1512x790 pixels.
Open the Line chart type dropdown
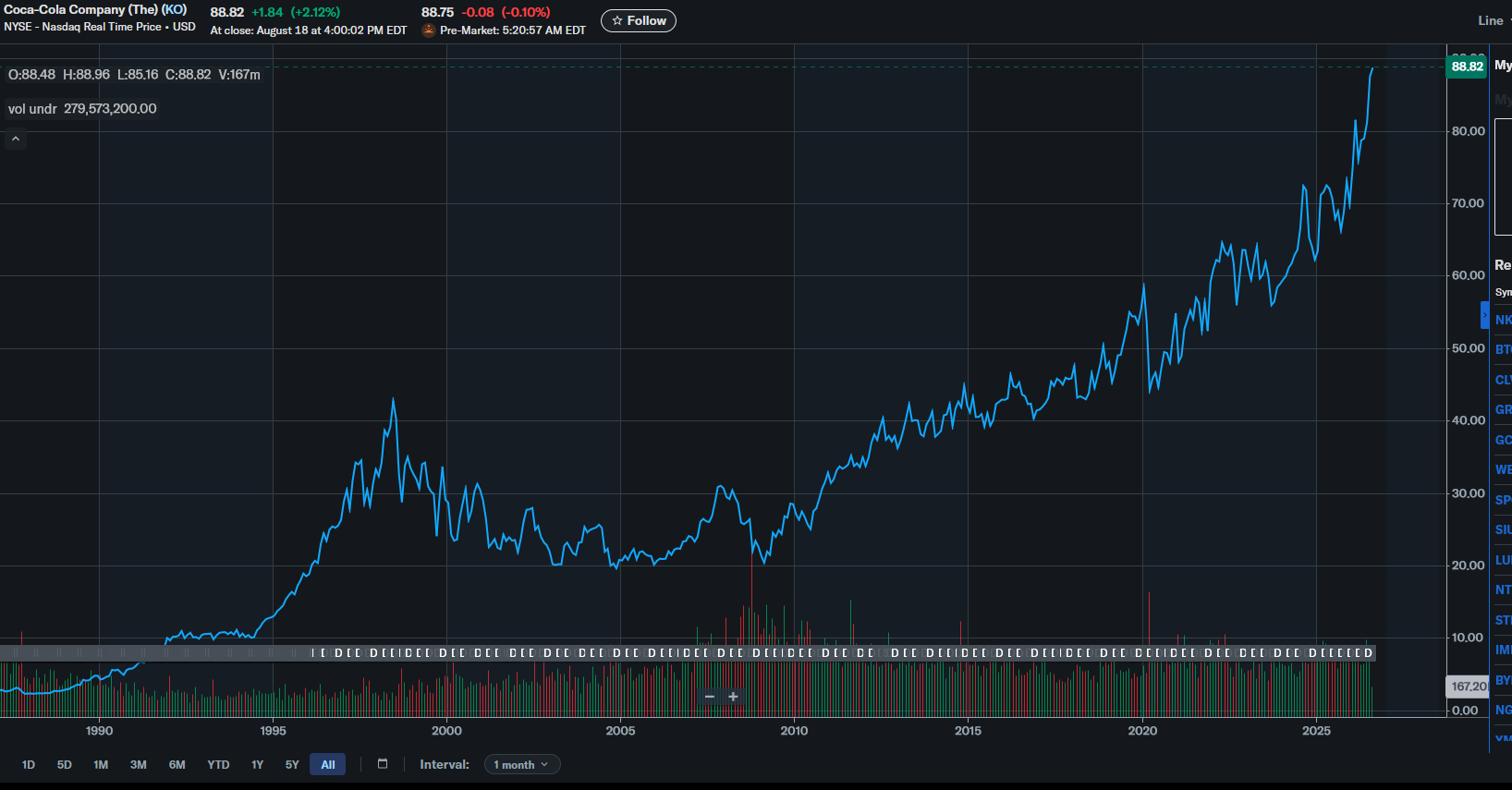(1493, 20)
